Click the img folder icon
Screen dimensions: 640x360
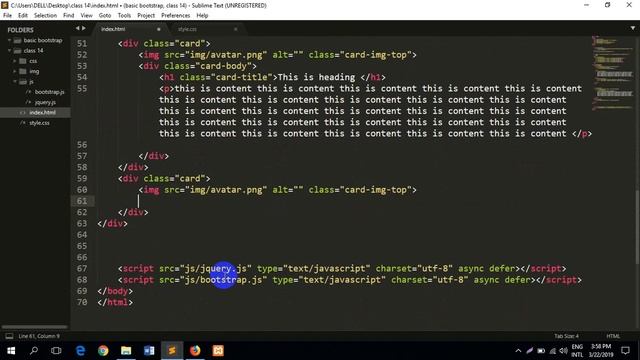[x=23, y=71]
